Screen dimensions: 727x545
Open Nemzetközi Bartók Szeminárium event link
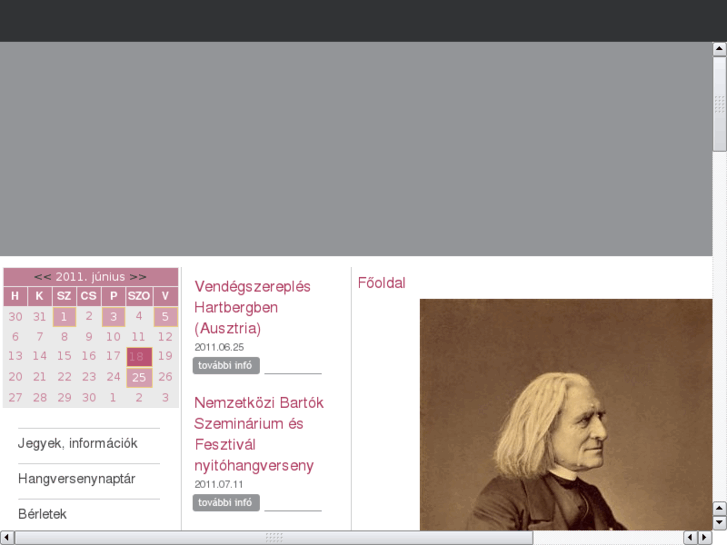pyautogui.click(x=259, y=434)
